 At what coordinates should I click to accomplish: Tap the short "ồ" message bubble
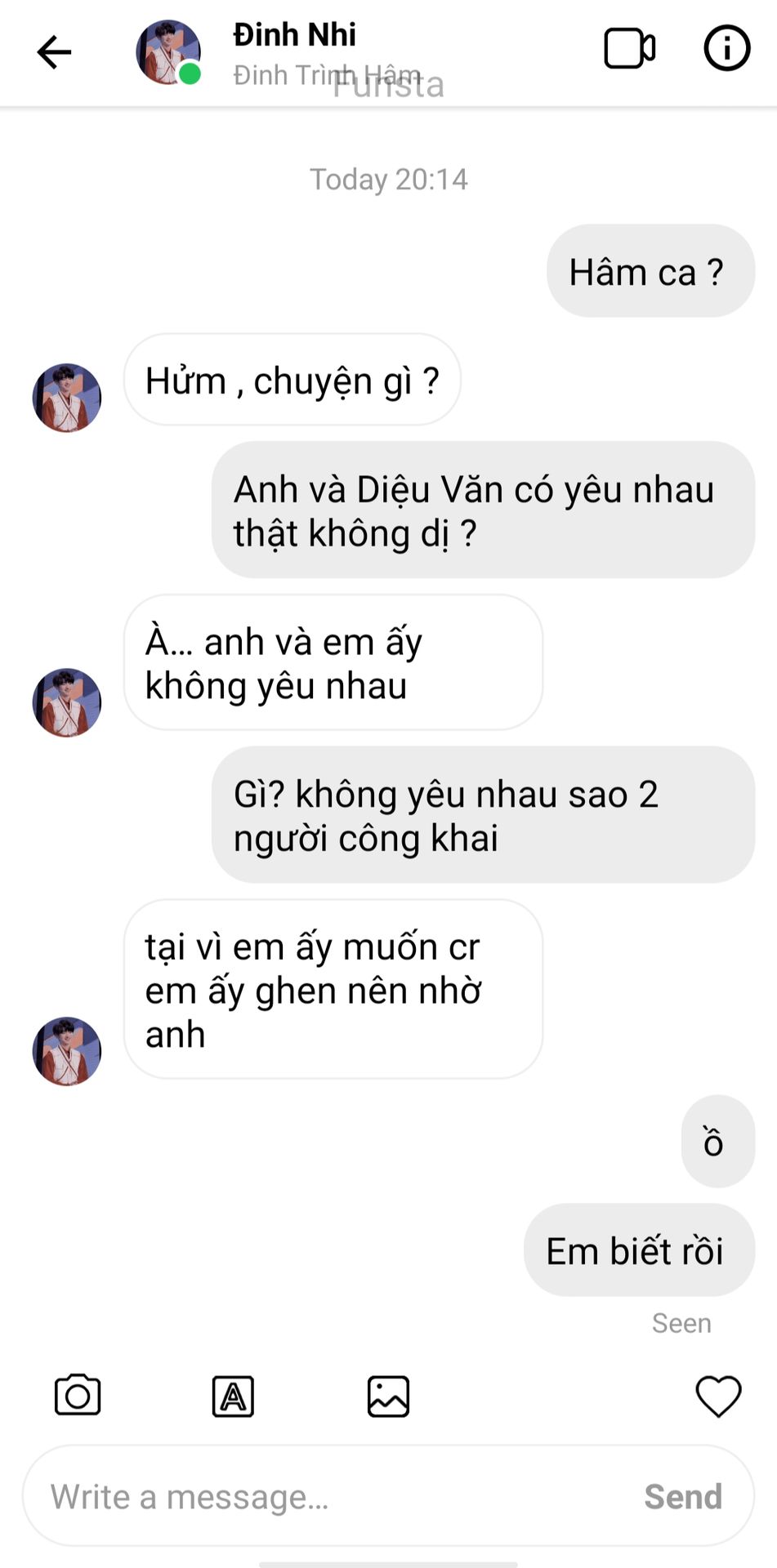[x=718, y=1142]
